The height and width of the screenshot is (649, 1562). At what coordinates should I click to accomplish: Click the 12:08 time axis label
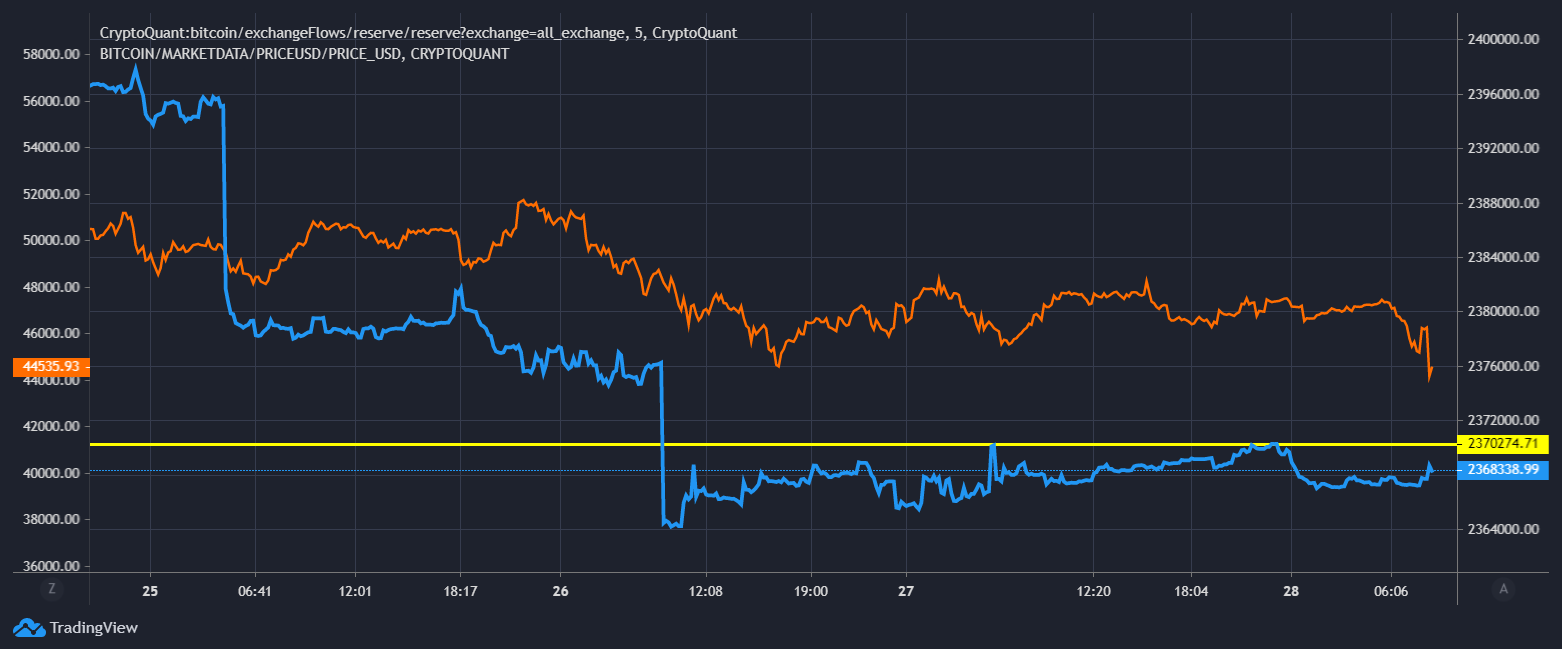(705, 591)
